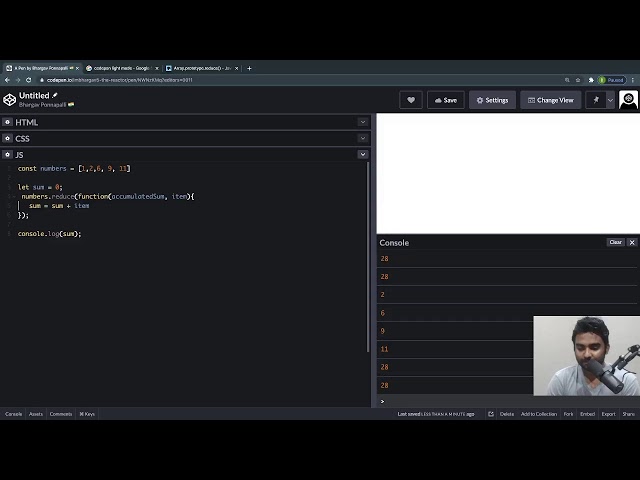Click the 'const numbers' declaration line
The image size is (640, 480).
coord(74,169)
